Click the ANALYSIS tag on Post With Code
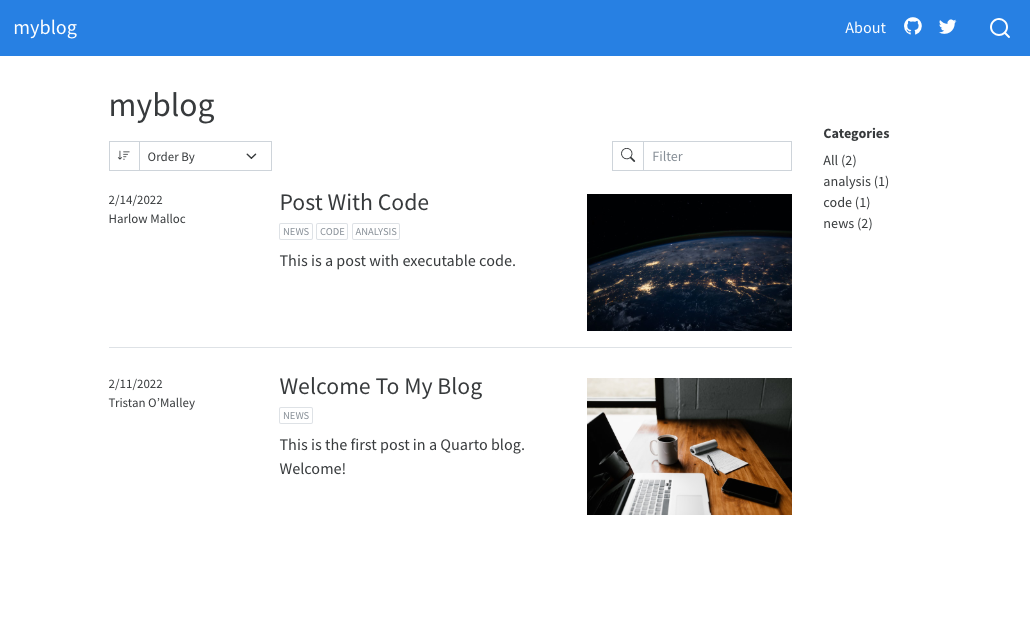Screen dimensions: 1030x636 coord(376,231)
